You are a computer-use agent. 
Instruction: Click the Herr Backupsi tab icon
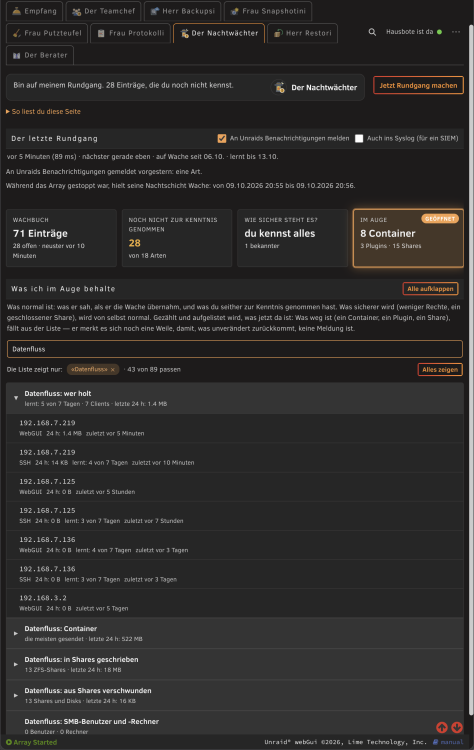click(x=154, y=11)
